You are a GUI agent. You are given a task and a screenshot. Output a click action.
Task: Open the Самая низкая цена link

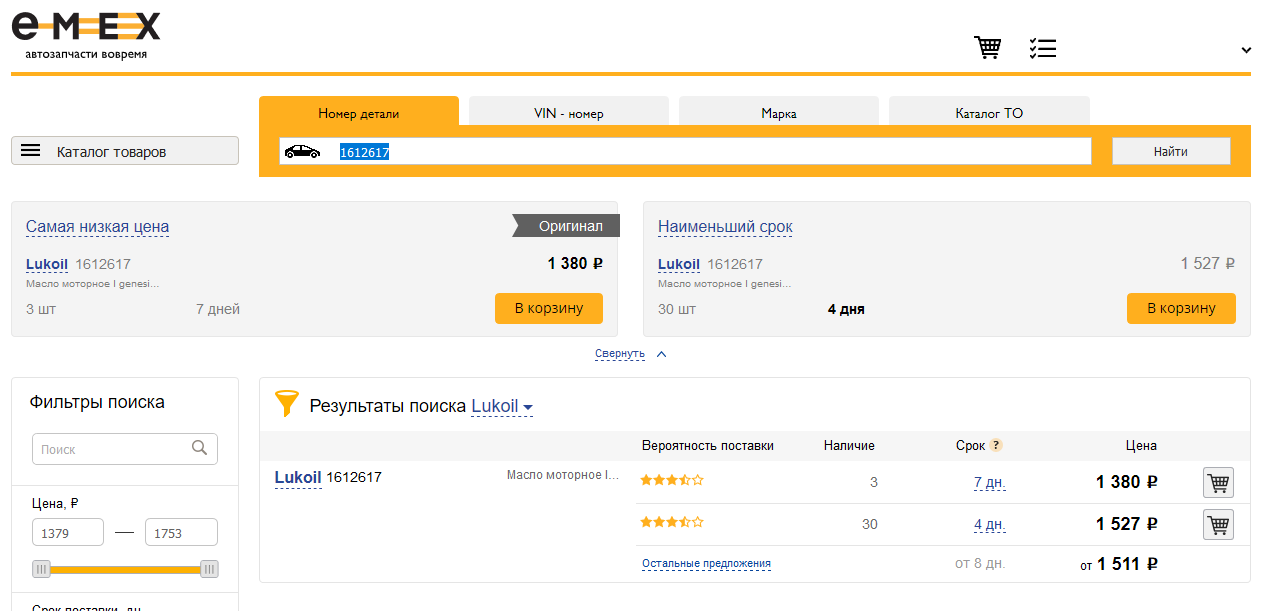[97, 227]
